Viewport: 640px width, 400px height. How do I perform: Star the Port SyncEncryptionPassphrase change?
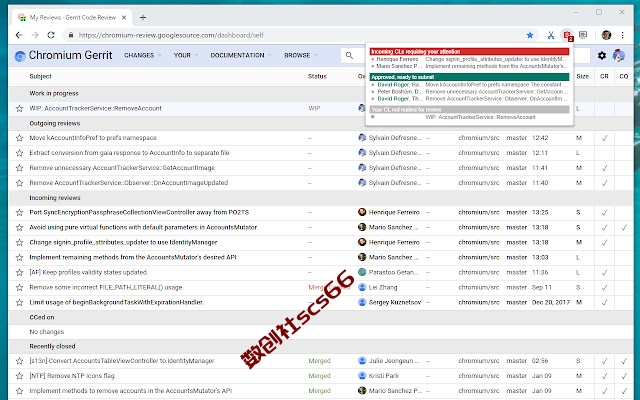pyautogui.click(x=19, y=212)
